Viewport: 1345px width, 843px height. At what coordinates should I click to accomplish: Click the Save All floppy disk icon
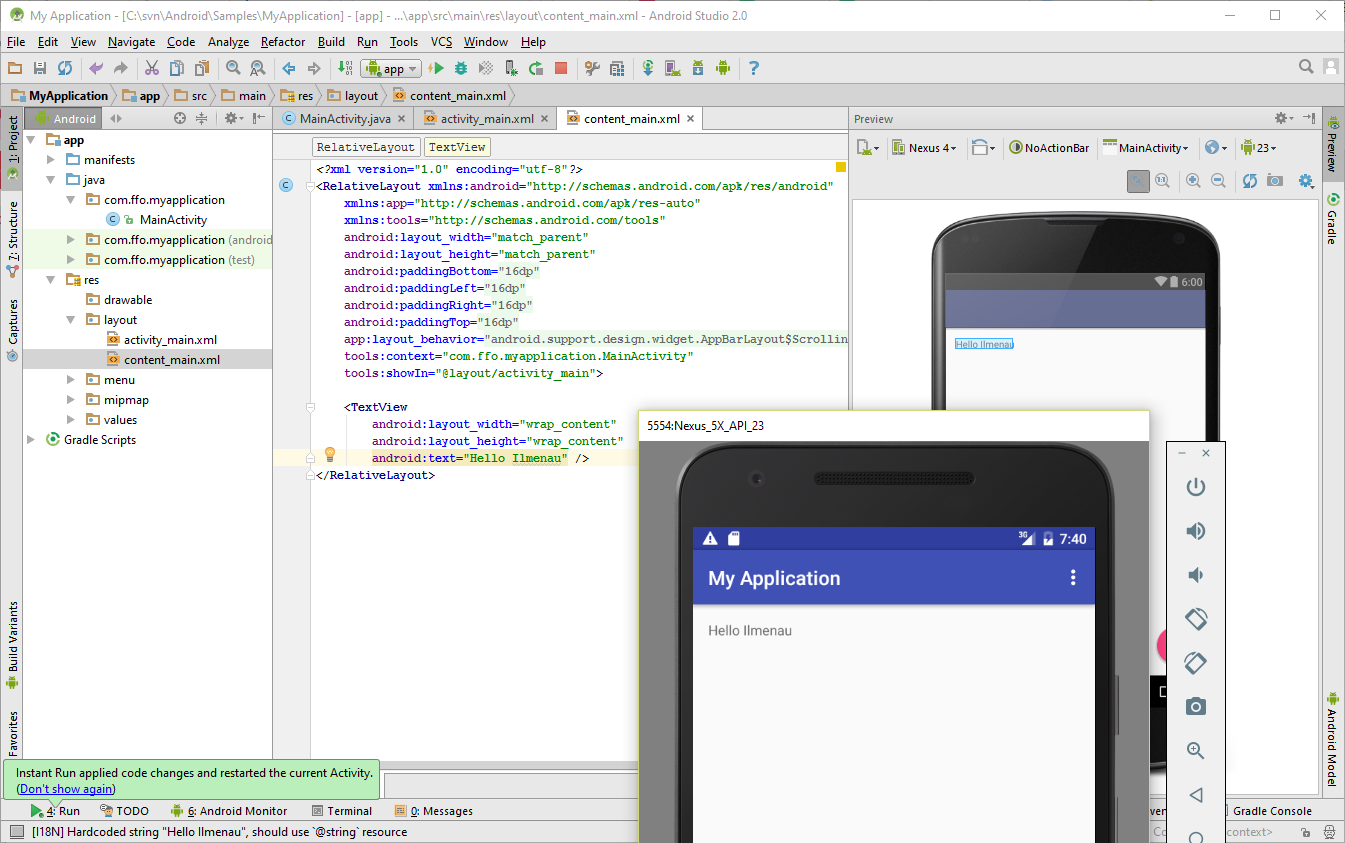coord(40,68)
